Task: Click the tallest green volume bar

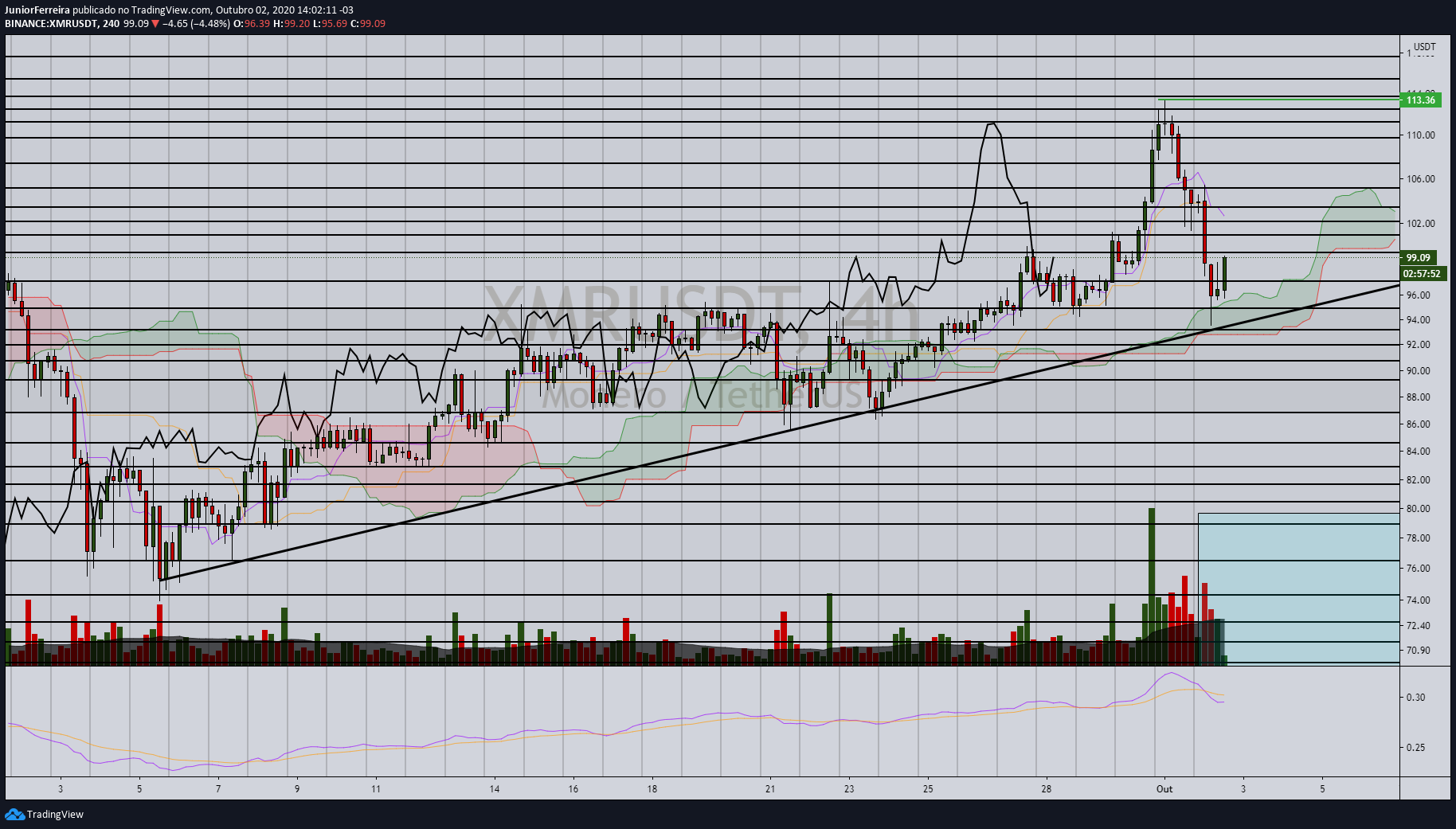Action: [x=1152, y=586]
